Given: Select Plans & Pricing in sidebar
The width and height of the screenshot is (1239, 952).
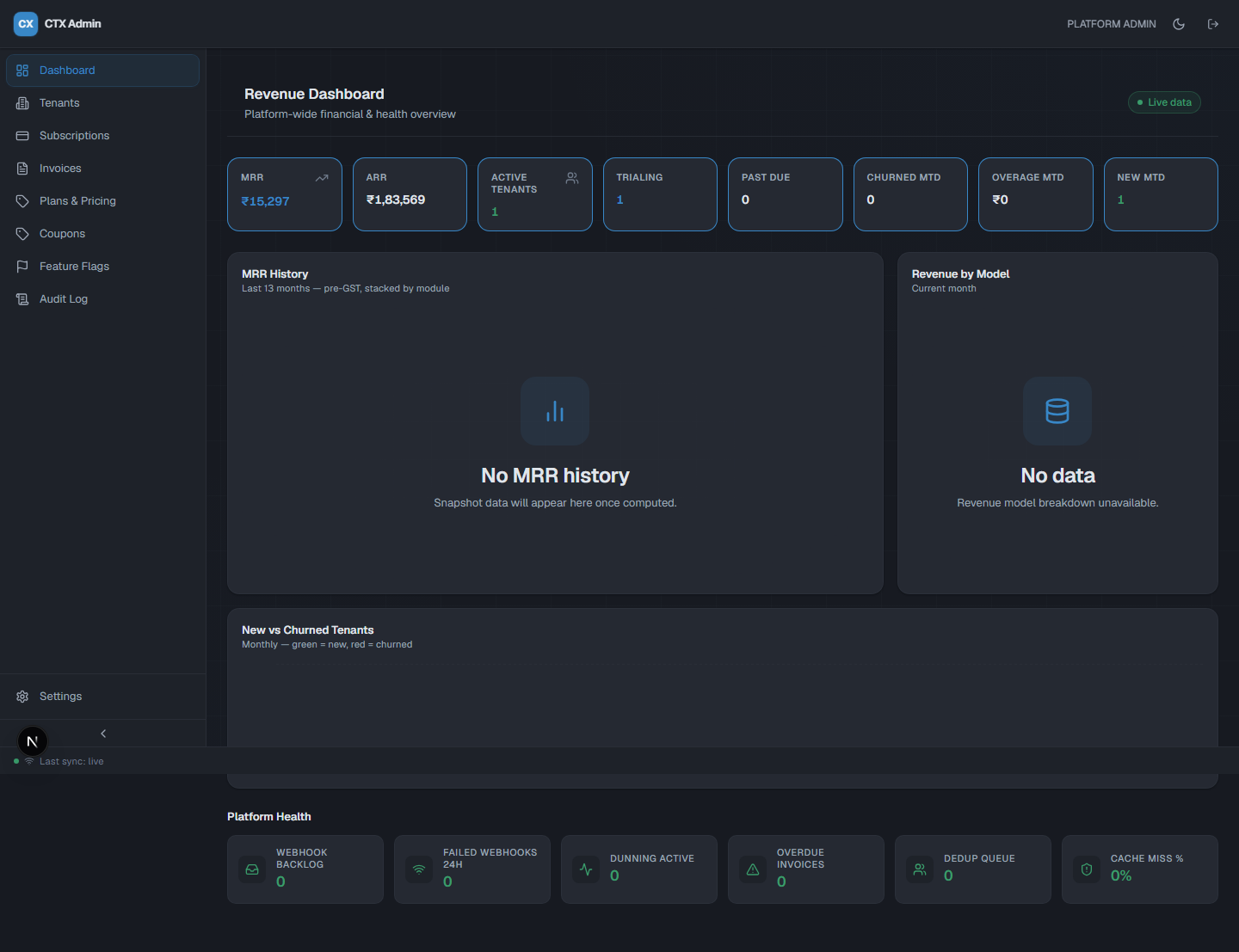Looking at the screenshot, I should coord(102,201).
